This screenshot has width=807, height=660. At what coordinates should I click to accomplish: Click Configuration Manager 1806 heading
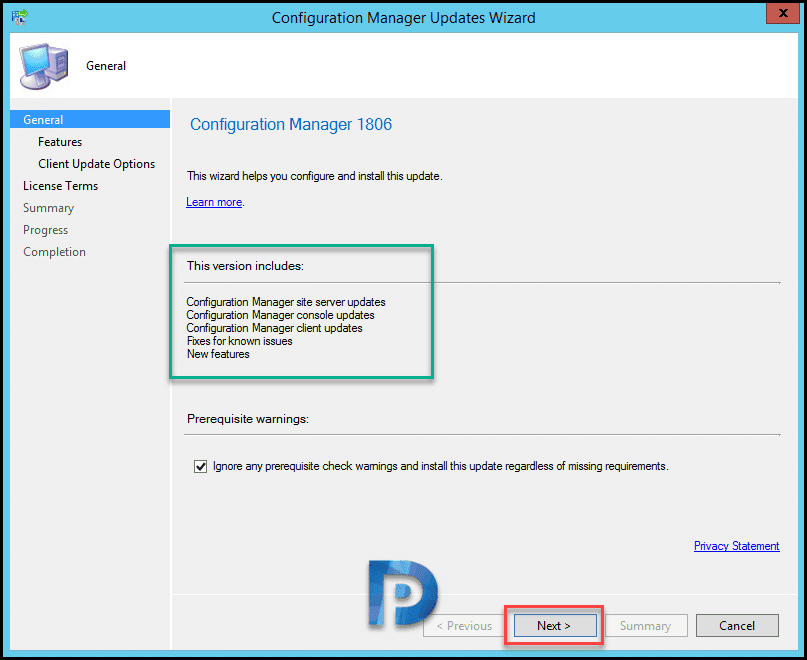(x=291, y=124)
